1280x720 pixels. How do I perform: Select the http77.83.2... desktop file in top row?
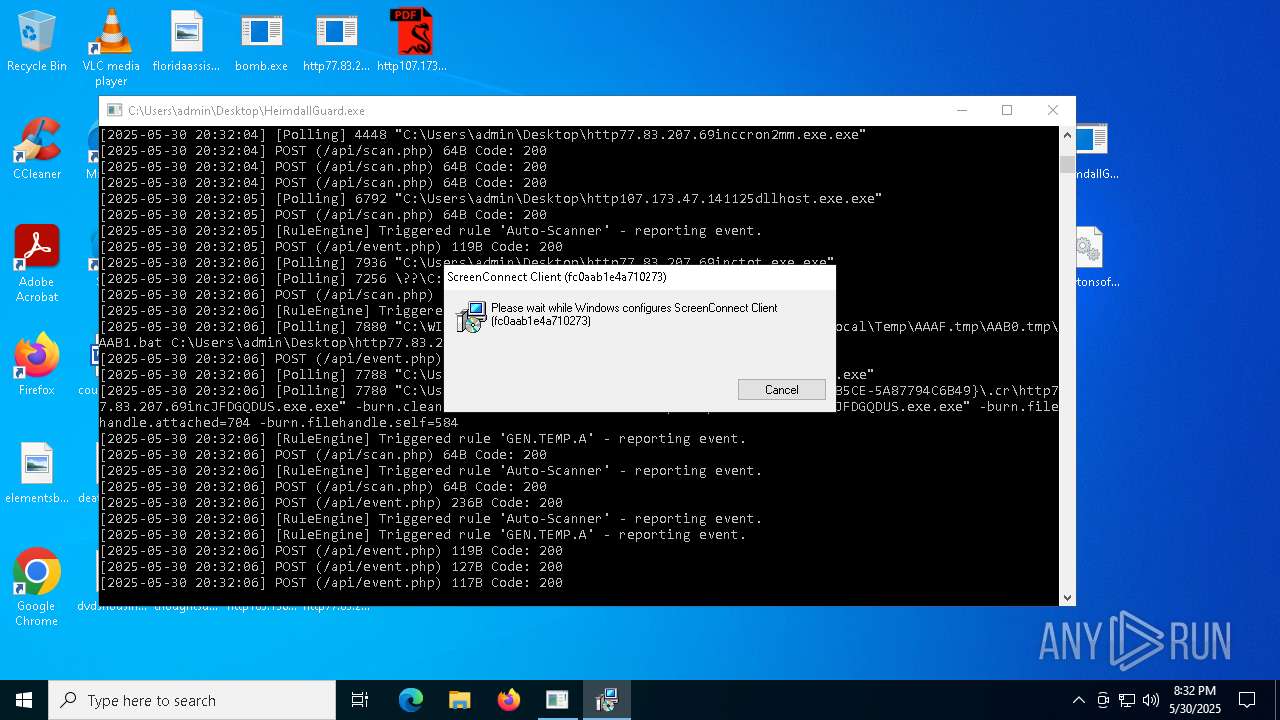[x=336, y=41]
